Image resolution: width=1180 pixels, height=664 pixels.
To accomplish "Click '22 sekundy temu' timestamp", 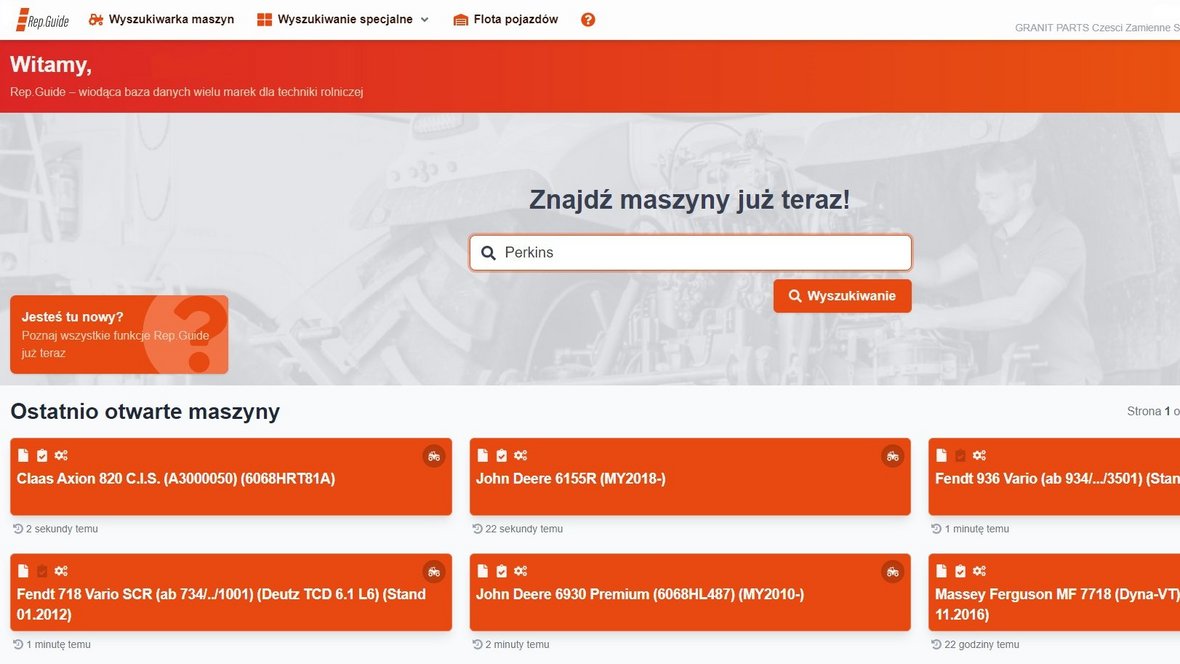I will tap(524, 529).
